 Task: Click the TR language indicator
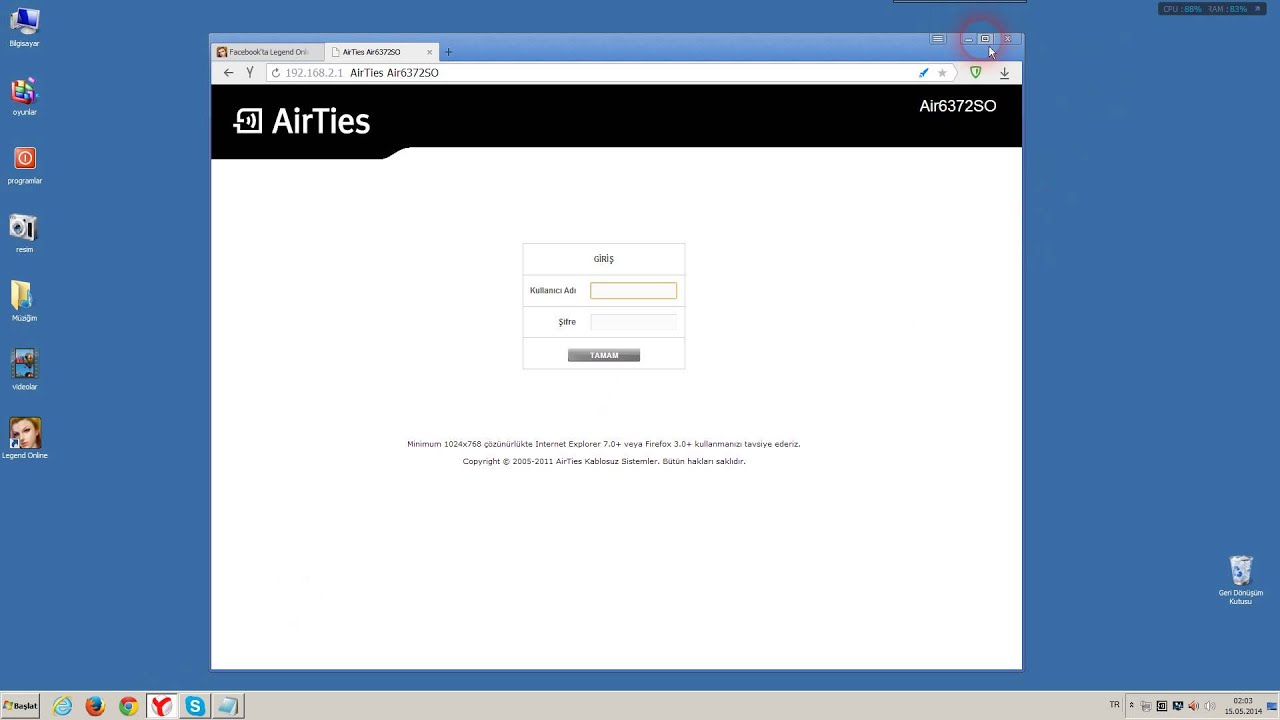1115,705
